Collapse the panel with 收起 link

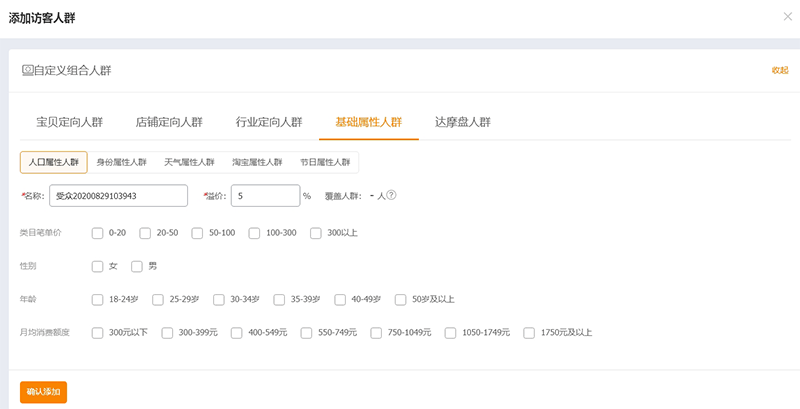tap(779, 70)
